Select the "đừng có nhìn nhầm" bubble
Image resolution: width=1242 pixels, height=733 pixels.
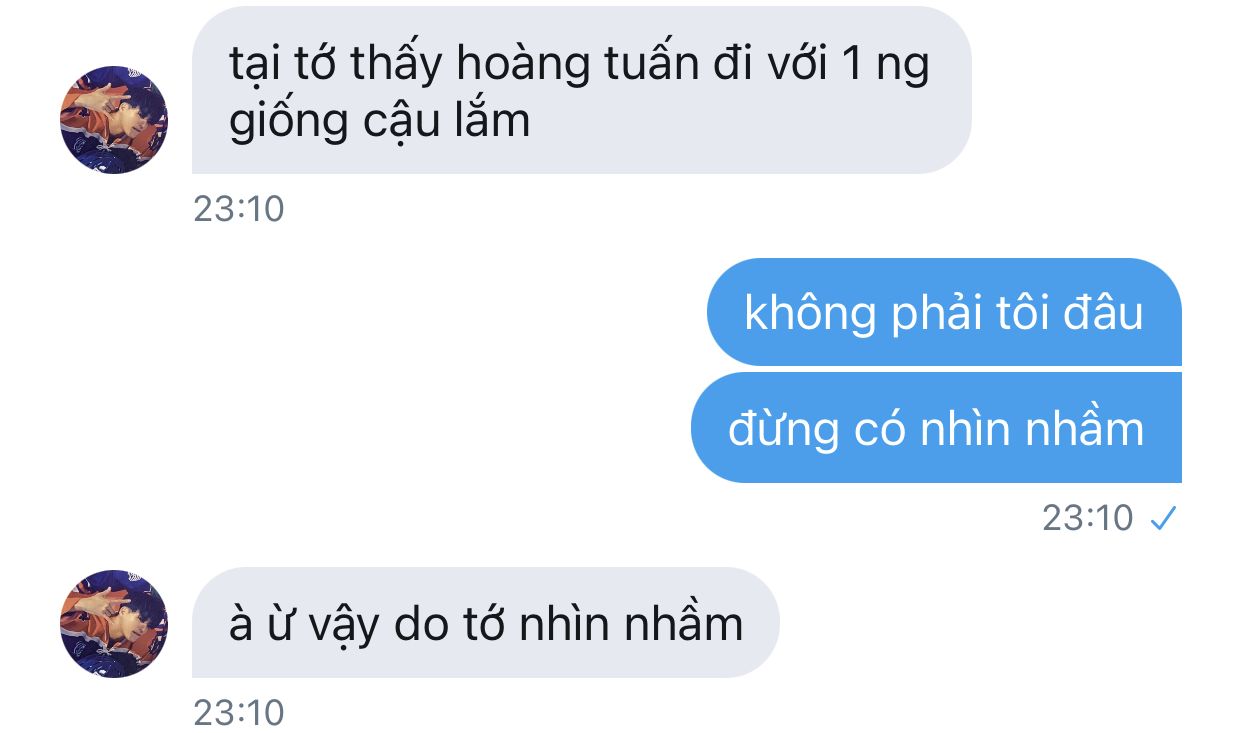tap(936, 427)
